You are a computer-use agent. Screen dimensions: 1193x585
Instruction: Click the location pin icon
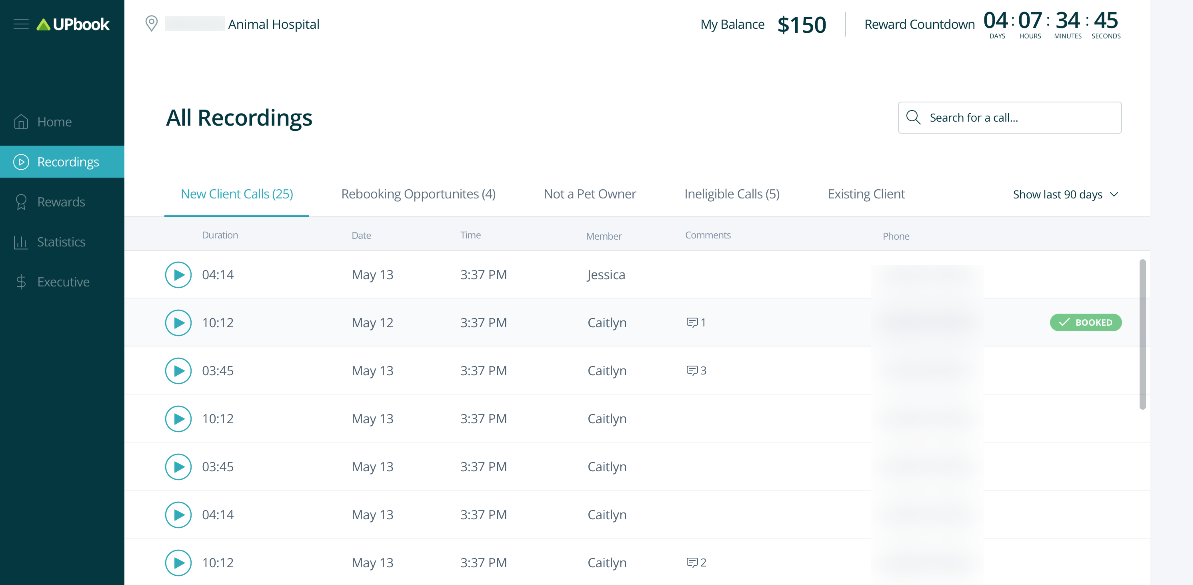[x=152, y=24]
